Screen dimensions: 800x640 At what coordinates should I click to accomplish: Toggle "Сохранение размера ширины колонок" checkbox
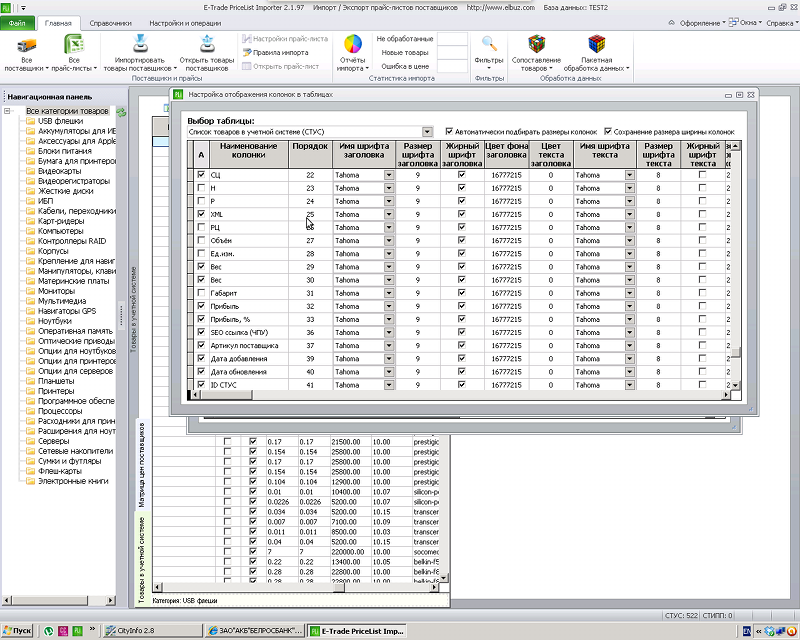click(608, 131)
